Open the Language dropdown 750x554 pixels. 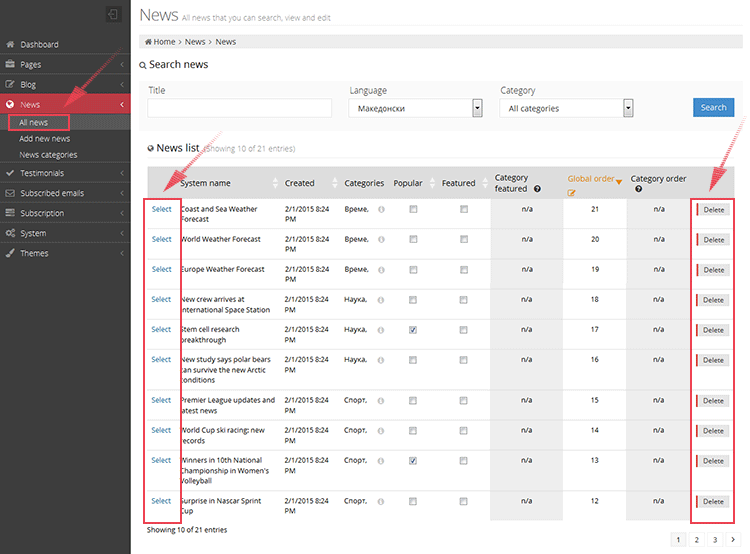(477, 108)
